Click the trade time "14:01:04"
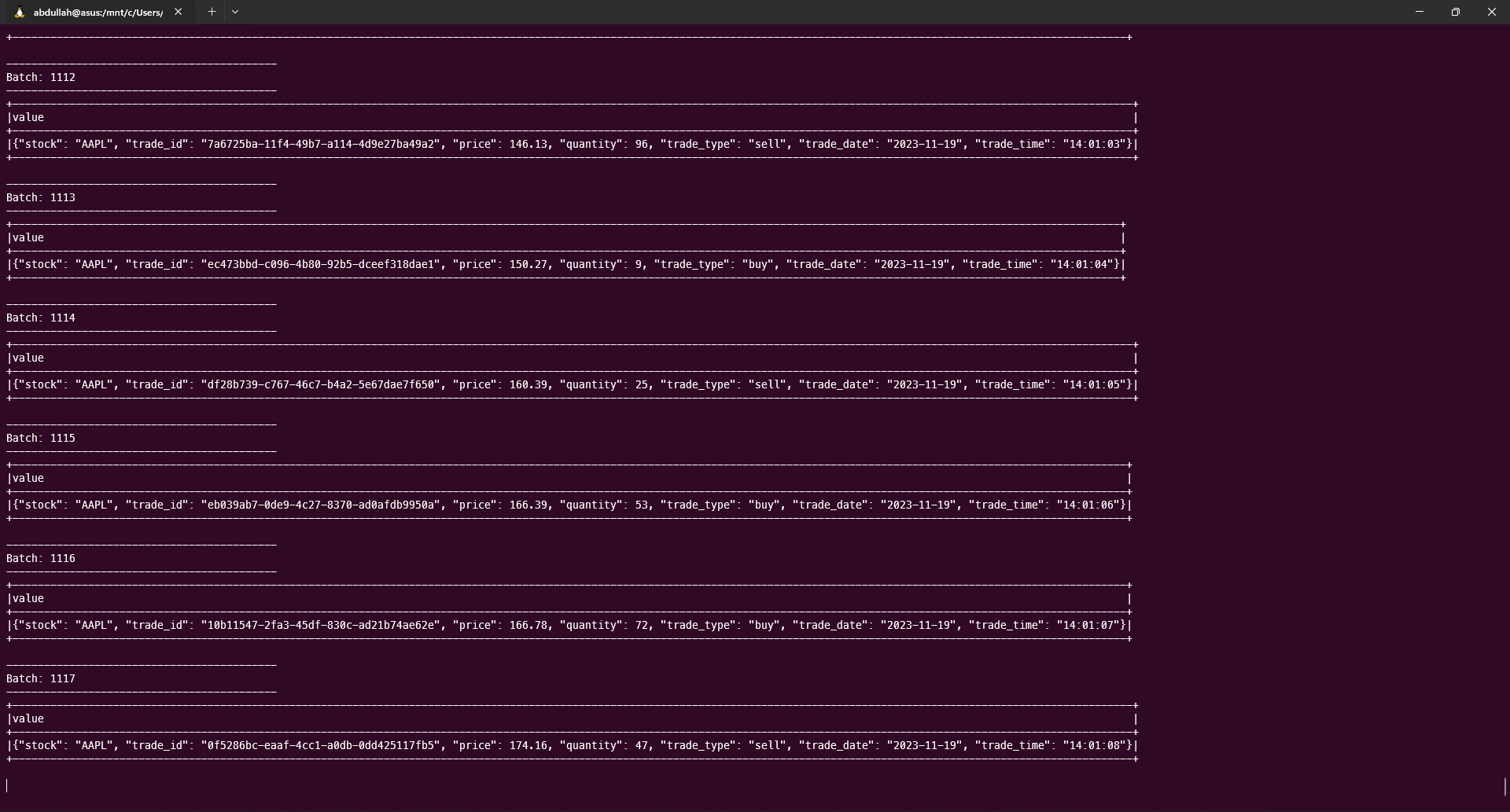 coord(1082,264)
